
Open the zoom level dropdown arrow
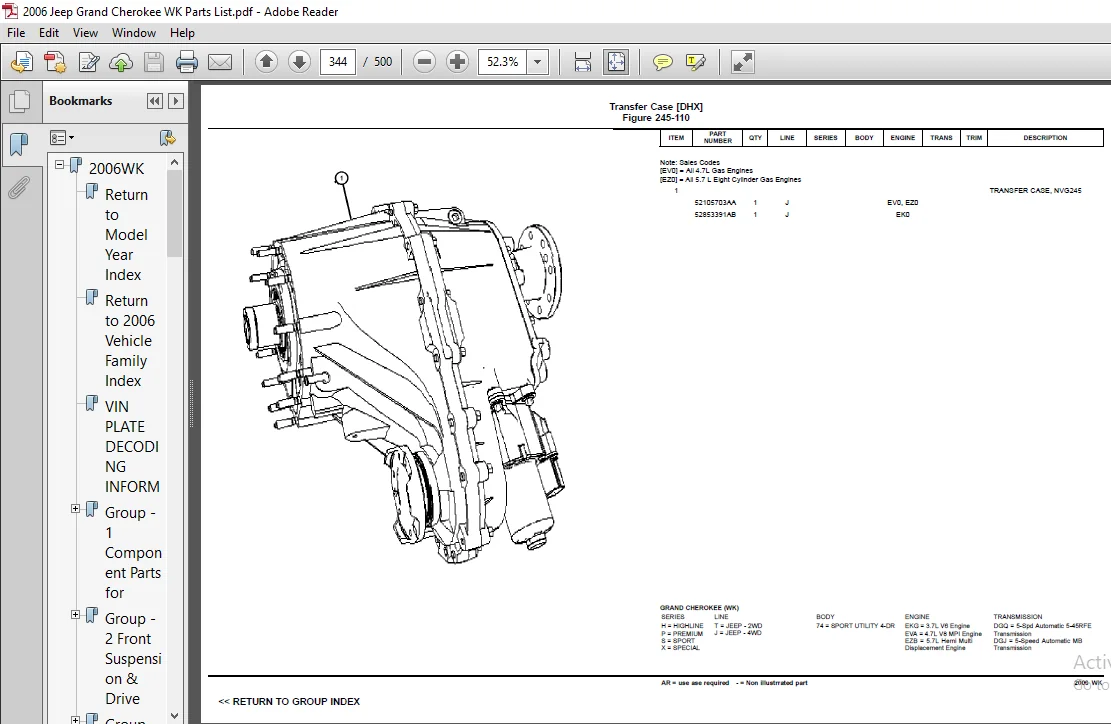[x=538, y=62]
